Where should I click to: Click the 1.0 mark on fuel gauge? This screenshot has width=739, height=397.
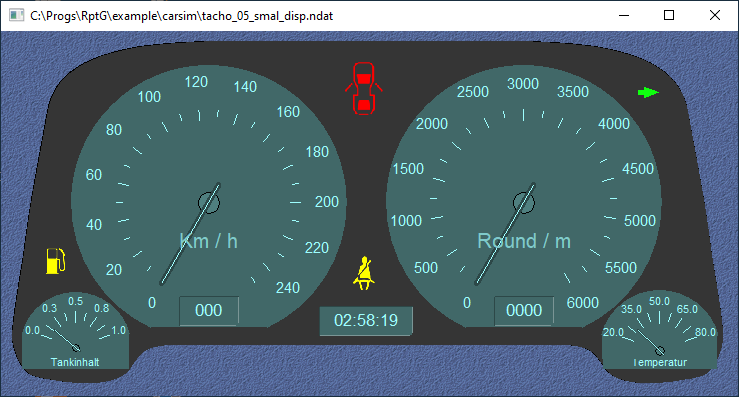[119, 330]
